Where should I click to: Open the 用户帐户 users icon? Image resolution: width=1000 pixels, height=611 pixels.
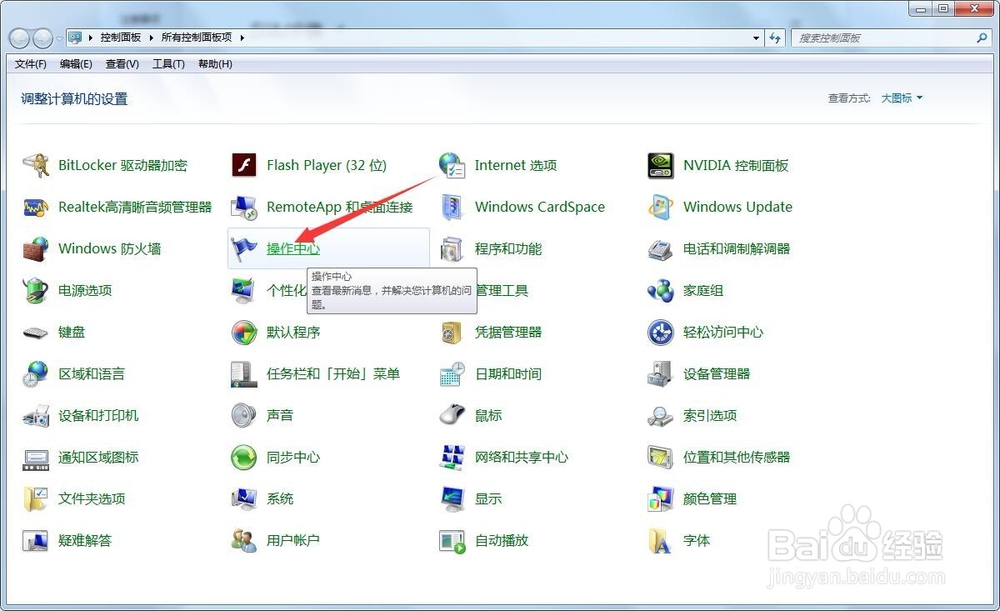click(x=244, y=541)
